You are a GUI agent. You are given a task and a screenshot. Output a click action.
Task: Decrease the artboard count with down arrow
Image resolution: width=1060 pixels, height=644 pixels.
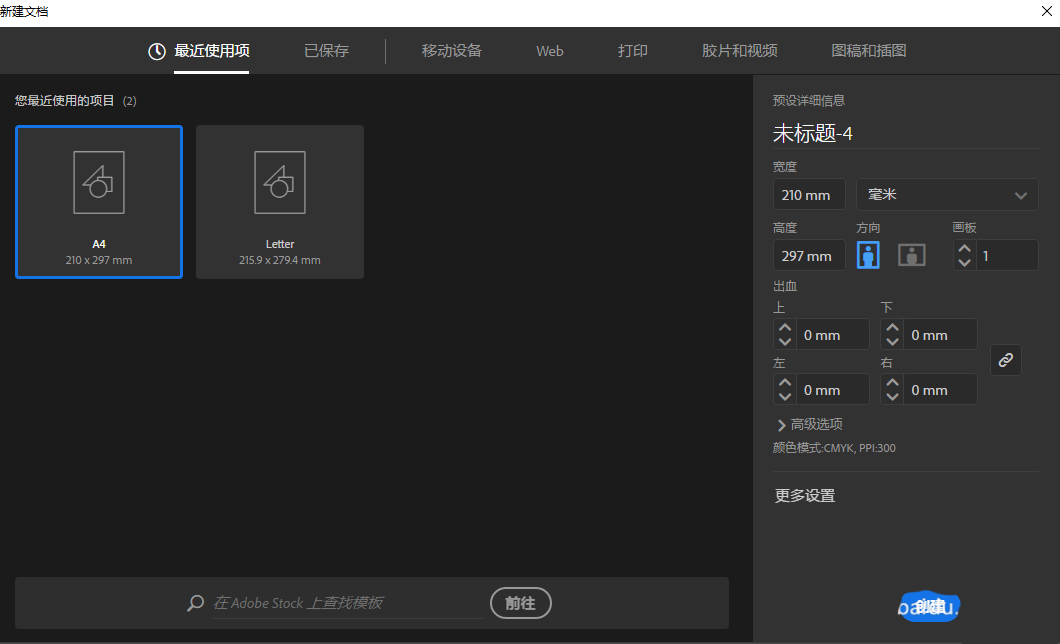pyautogui.click(x=965, y=262)
